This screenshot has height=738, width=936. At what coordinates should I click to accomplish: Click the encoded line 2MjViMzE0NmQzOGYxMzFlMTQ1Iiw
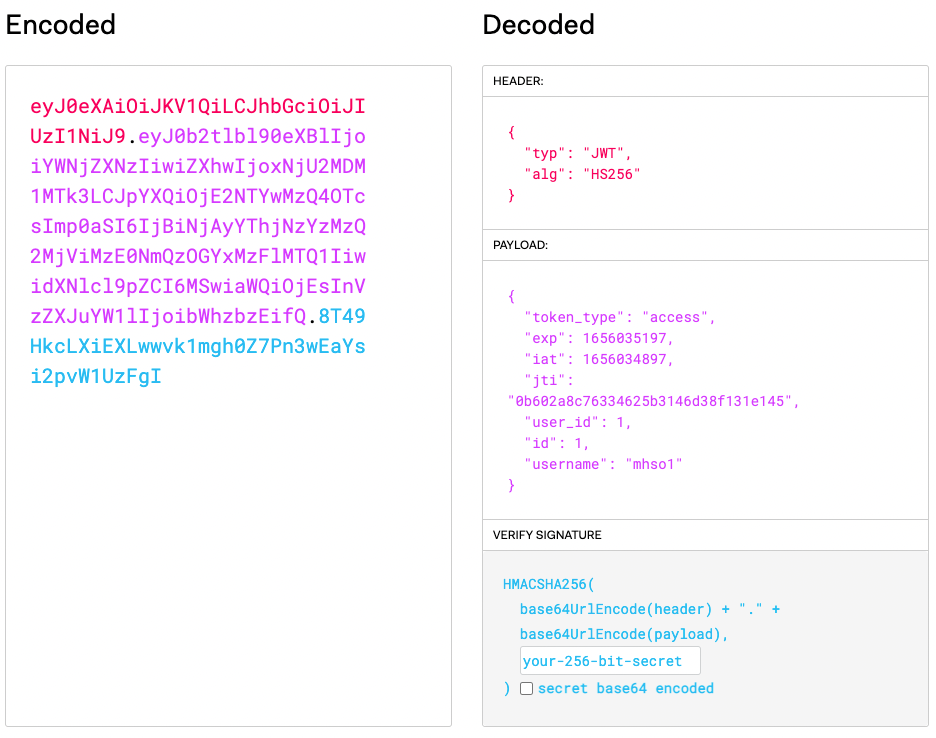(198, 256)
